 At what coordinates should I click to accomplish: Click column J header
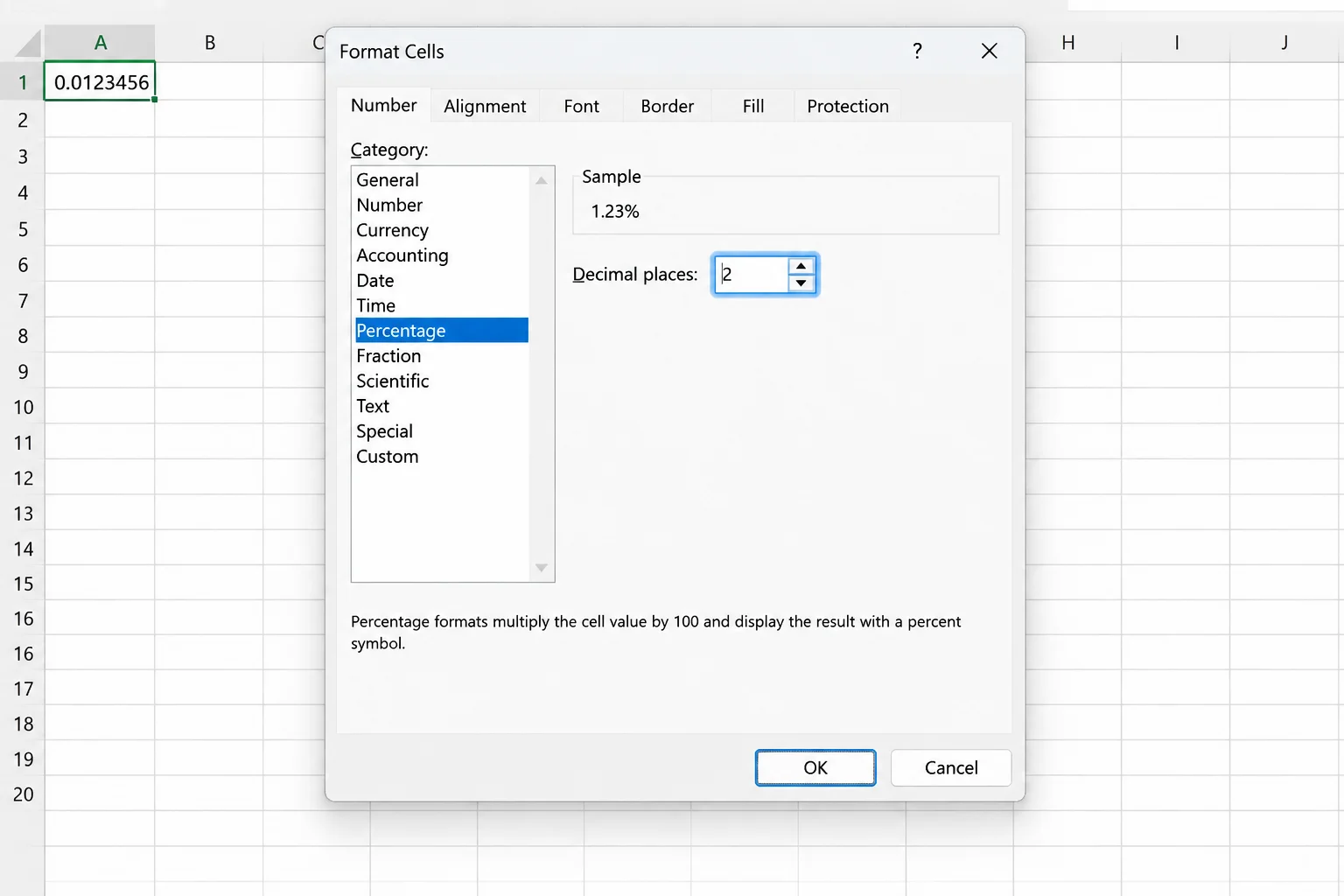click(x=1284, y=42)
